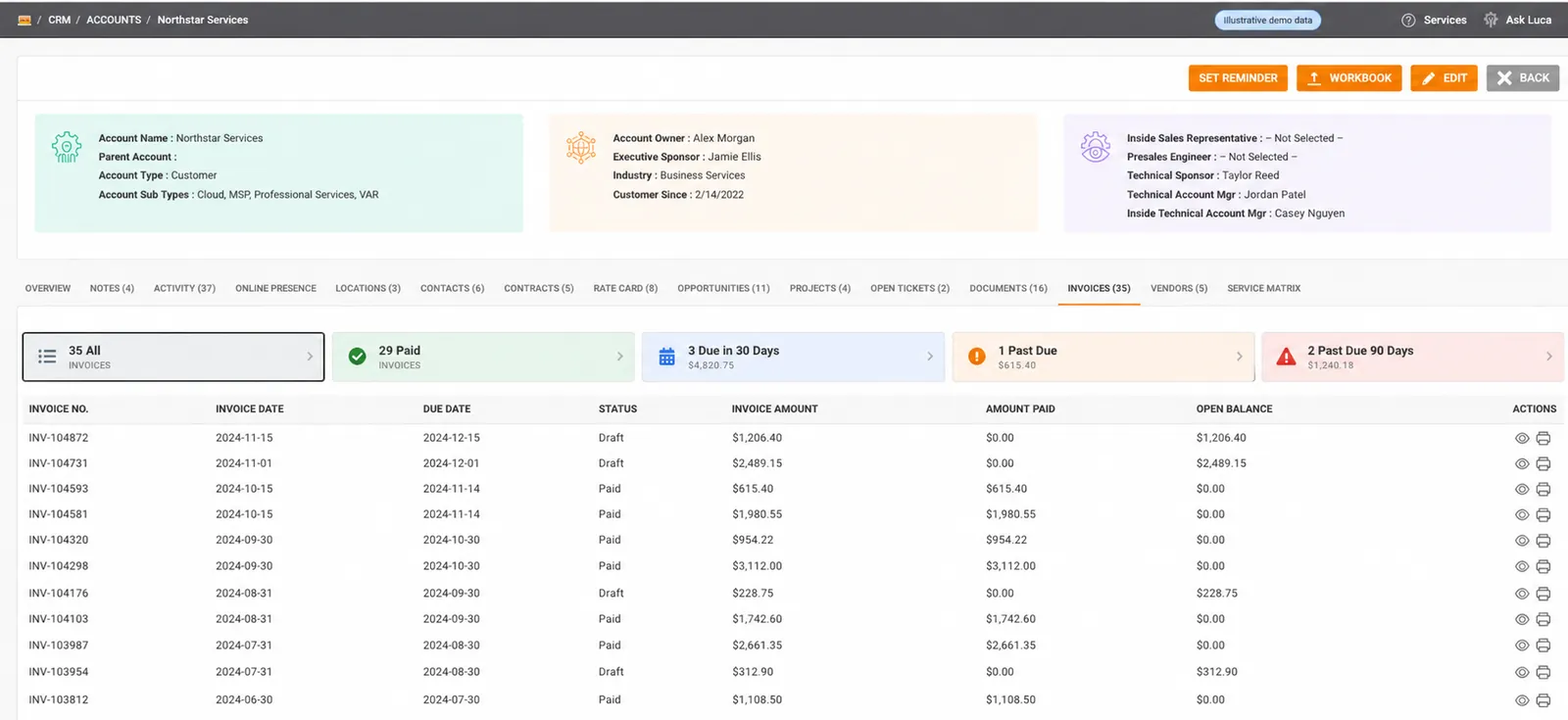Screen dimensions: 1568x720
Task: Print invoice INV-103812
Action: (1543, 701)
